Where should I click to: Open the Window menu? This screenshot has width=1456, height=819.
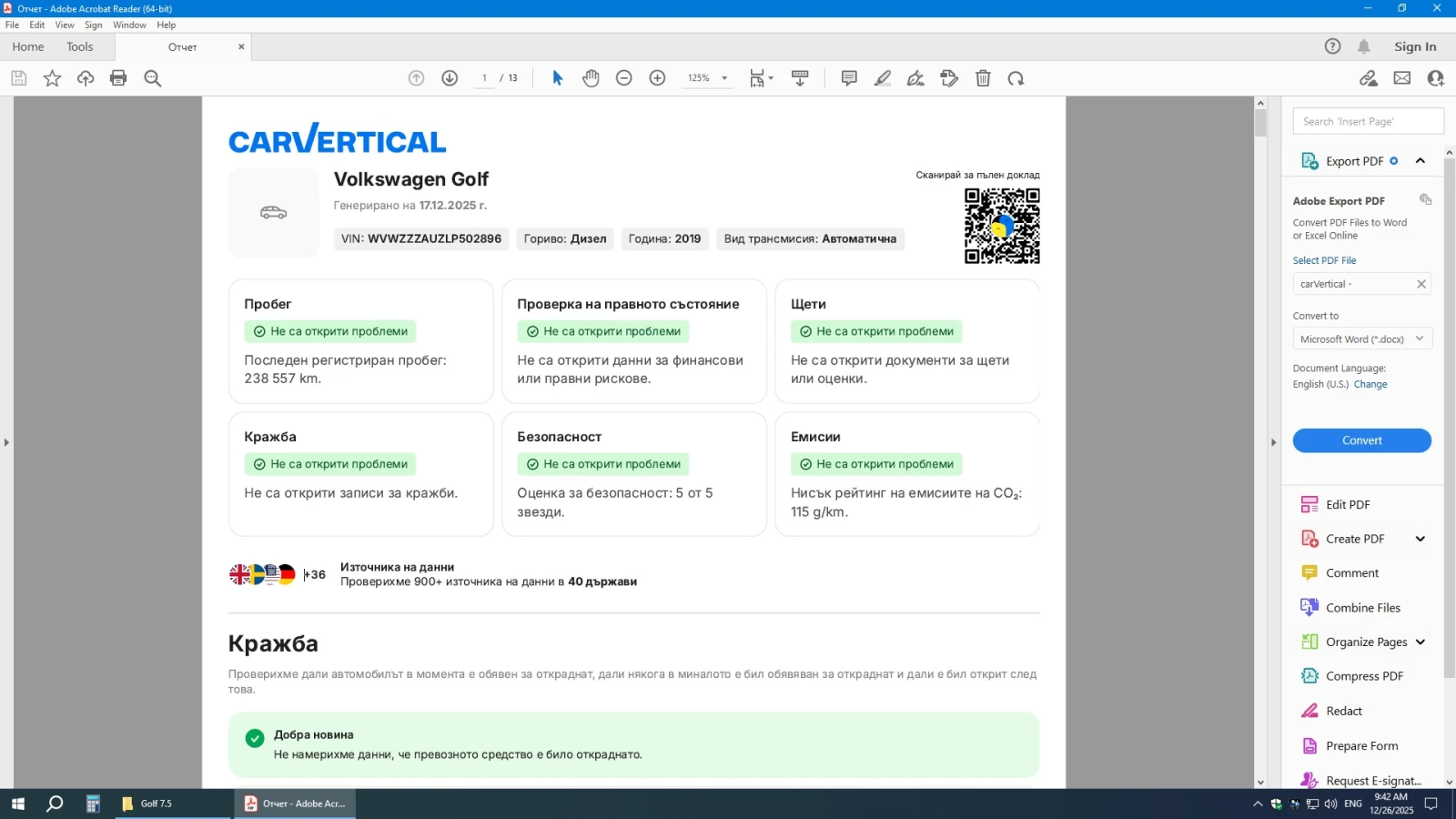click(129, 25)
